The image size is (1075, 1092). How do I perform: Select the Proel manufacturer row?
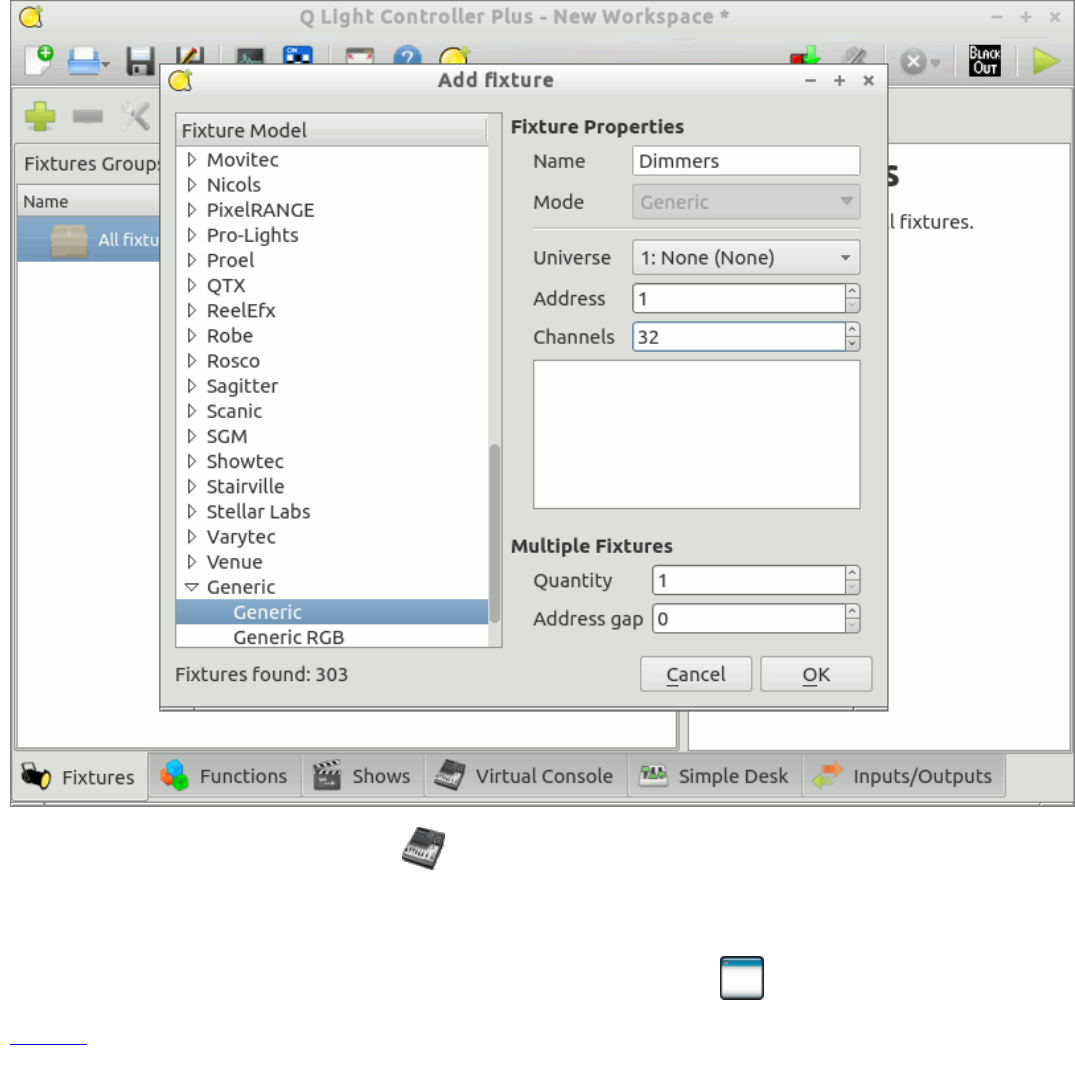pos(332,260)
